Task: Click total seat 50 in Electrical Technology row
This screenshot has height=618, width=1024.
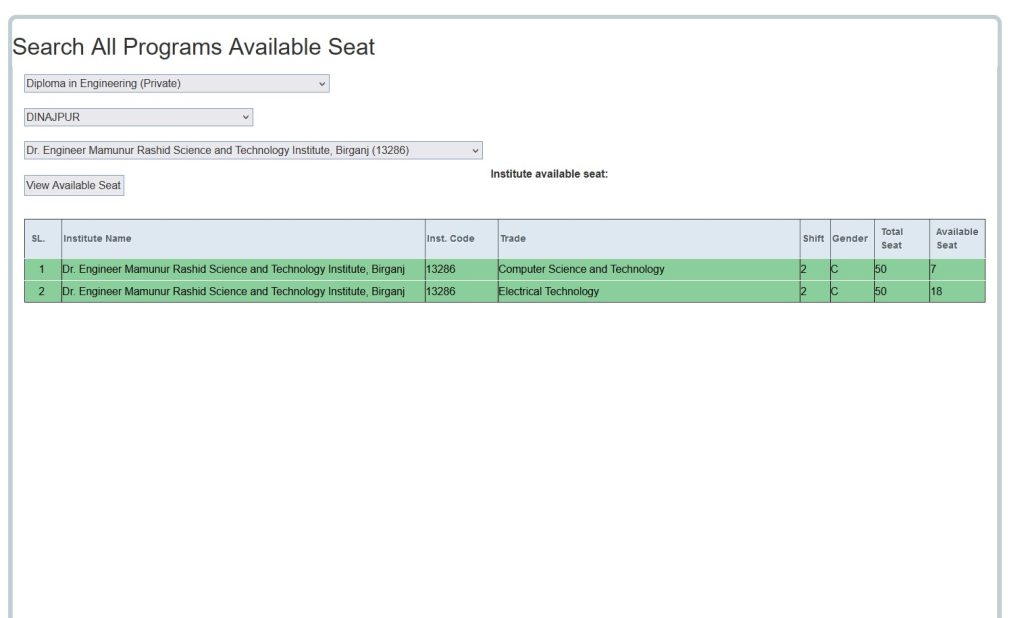Action: click(881, 291)
